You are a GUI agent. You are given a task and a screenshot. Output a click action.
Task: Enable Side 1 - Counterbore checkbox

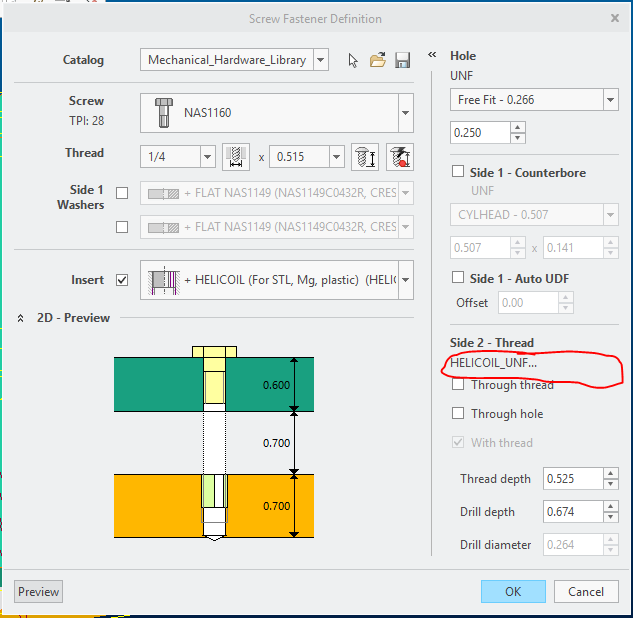click(x=458, y=172)
